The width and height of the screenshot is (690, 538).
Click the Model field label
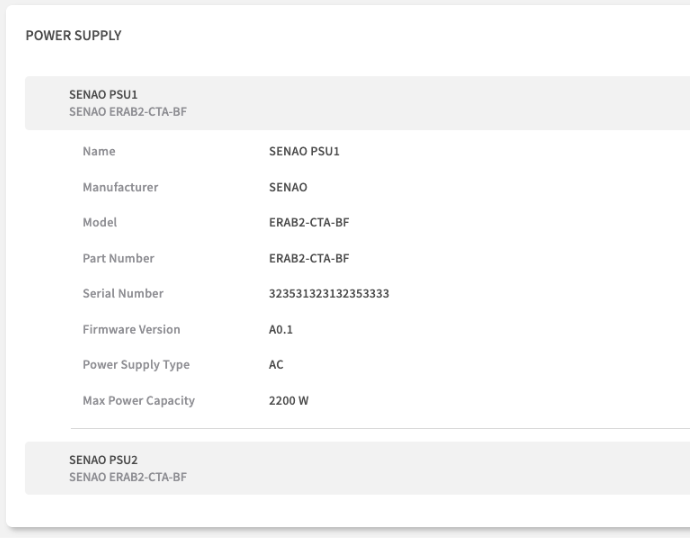100,222
